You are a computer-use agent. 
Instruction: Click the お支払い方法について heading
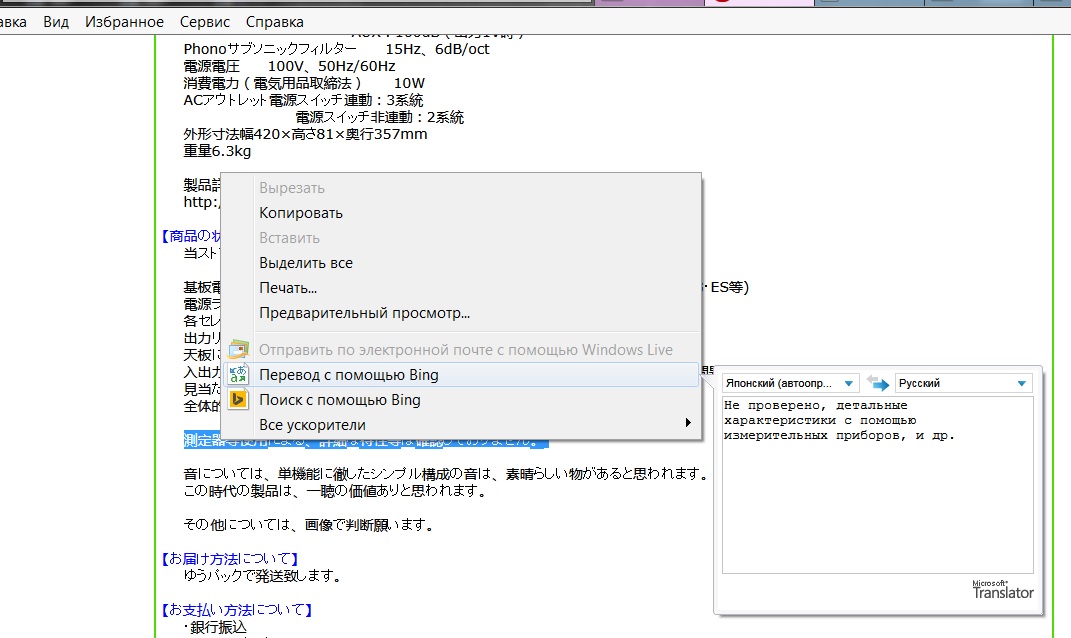(237, 610)
